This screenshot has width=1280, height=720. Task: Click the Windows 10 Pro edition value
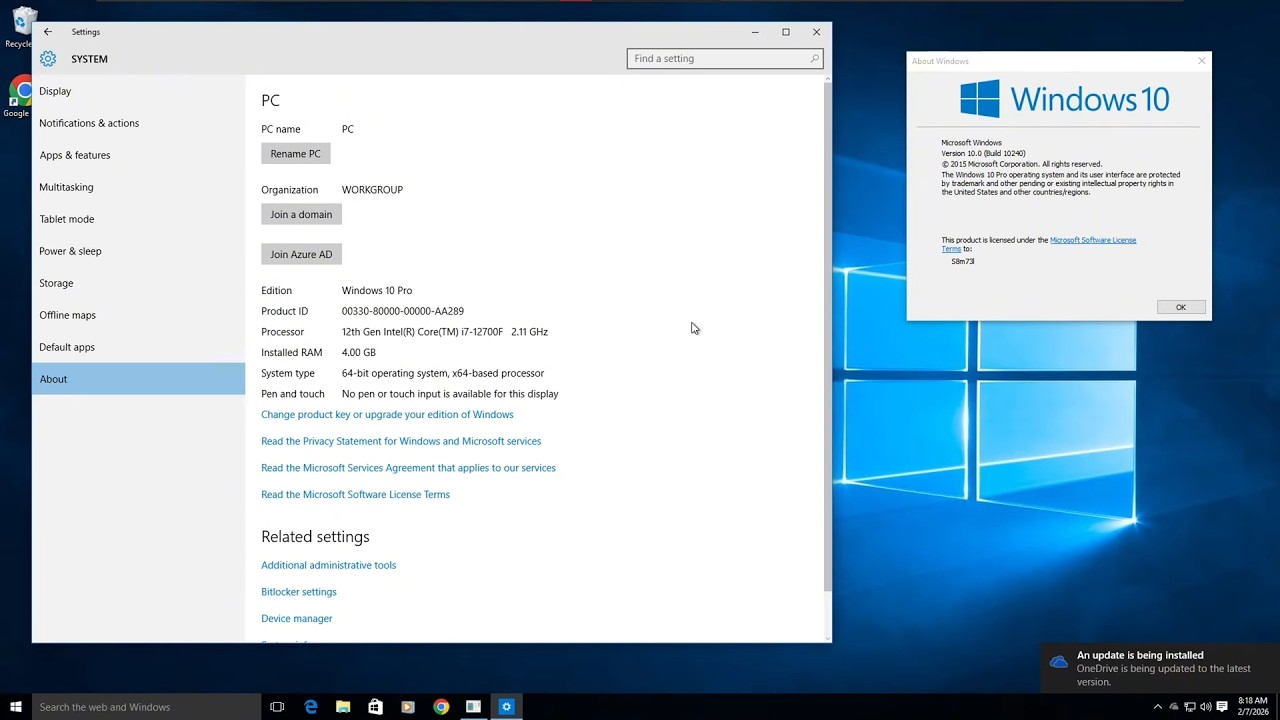376,291
